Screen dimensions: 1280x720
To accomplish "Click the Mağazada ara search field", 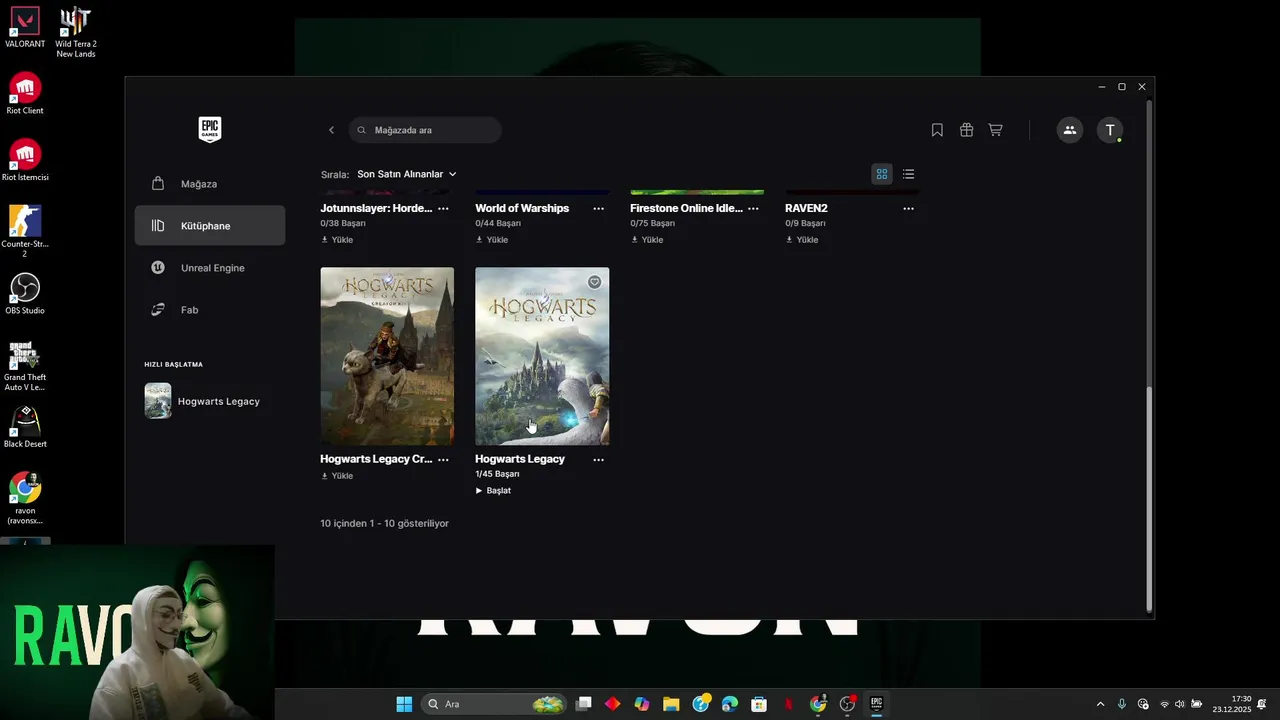I will [x=425, y=130].
